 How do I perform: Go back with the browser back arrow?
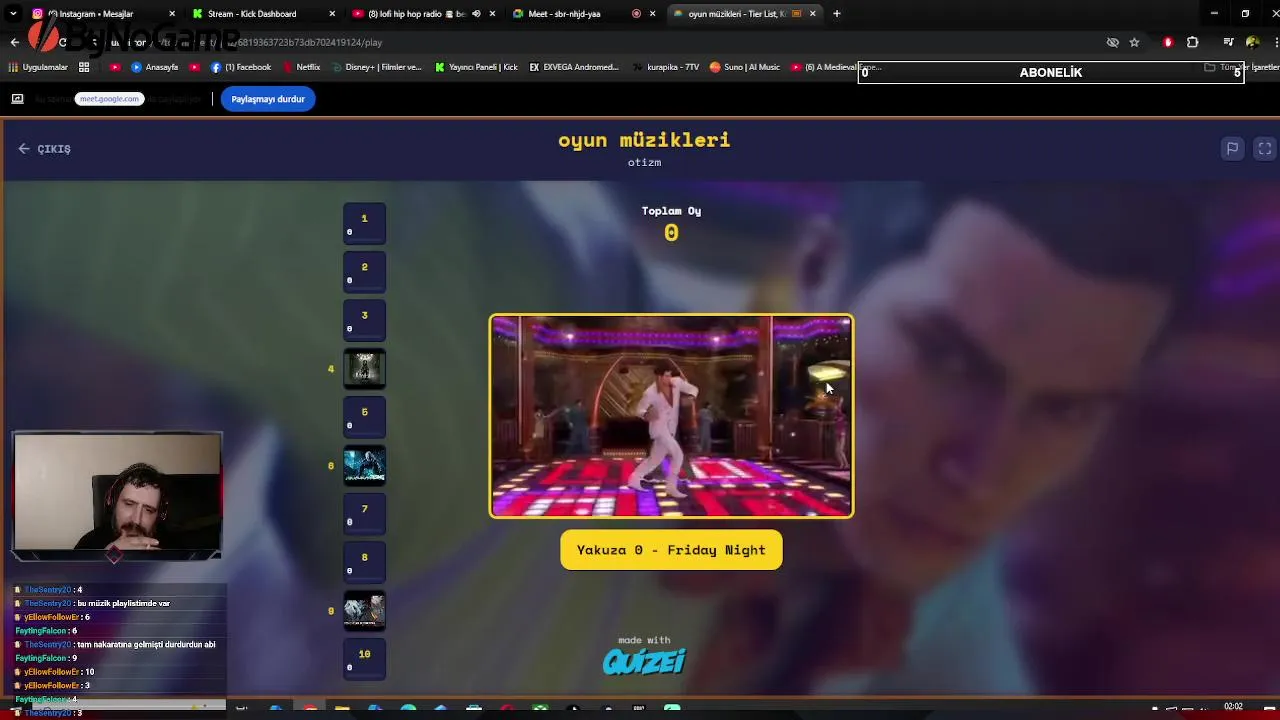[14, 42]
